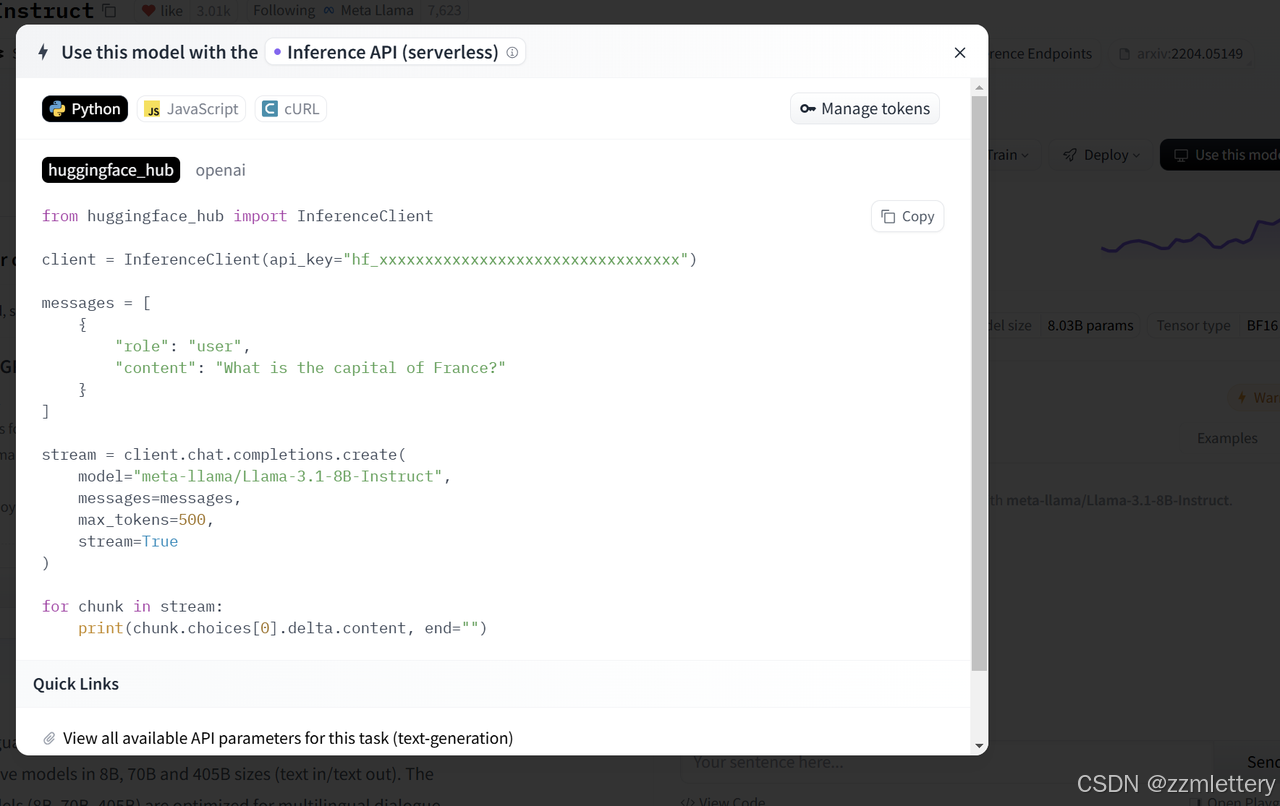Switch to the openai client tab
The image size is (1280, 806).
point(220,170)
